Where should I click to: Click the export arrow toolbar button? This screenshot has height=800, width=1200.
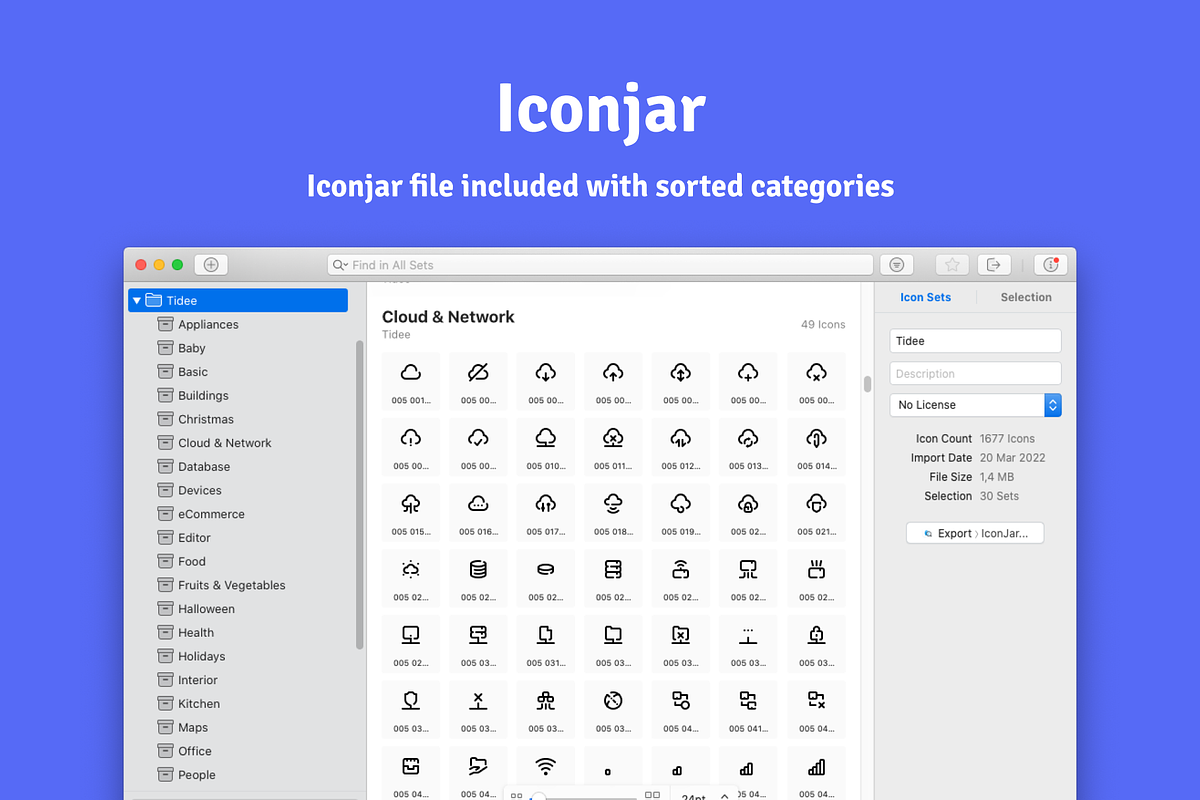pos(993,265)
